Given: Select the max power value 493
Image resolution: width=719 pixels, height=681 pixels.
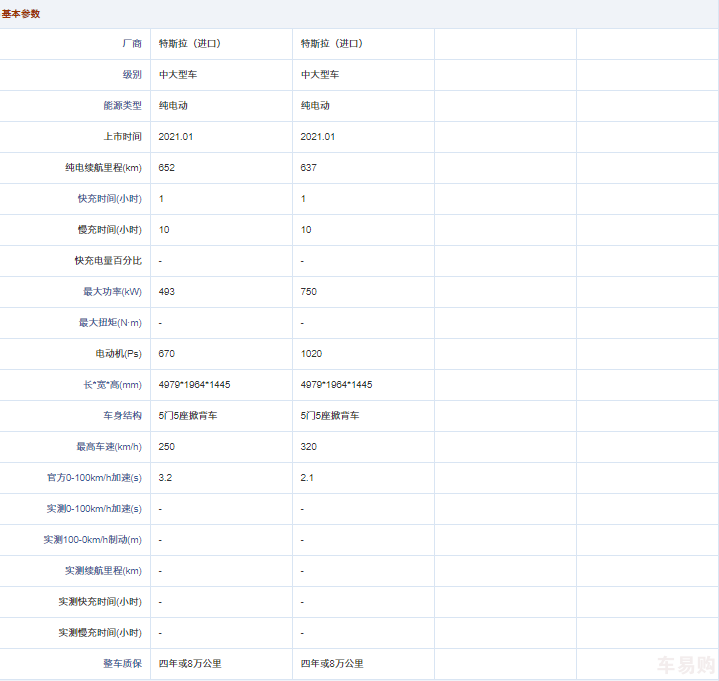Looking at the screenshot, I should [166, 292].
